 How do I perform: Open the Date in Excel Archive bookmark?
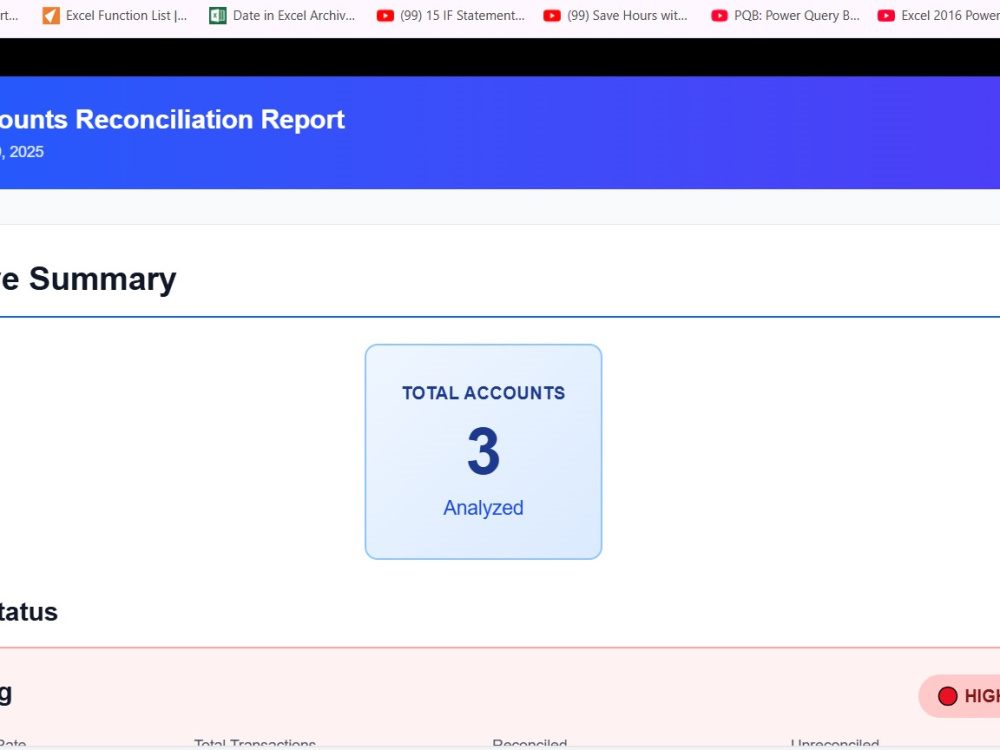tap(282, 15)
